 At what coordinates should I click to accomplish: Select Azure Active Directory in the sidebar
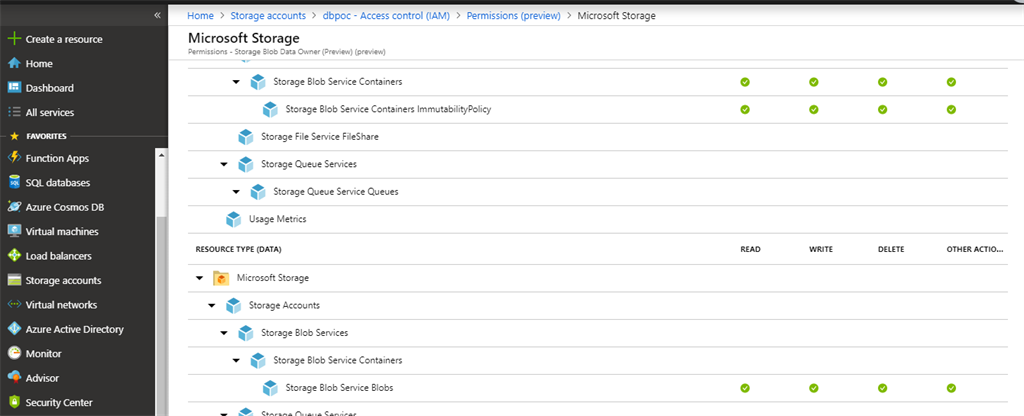click(x=74, y=329)
